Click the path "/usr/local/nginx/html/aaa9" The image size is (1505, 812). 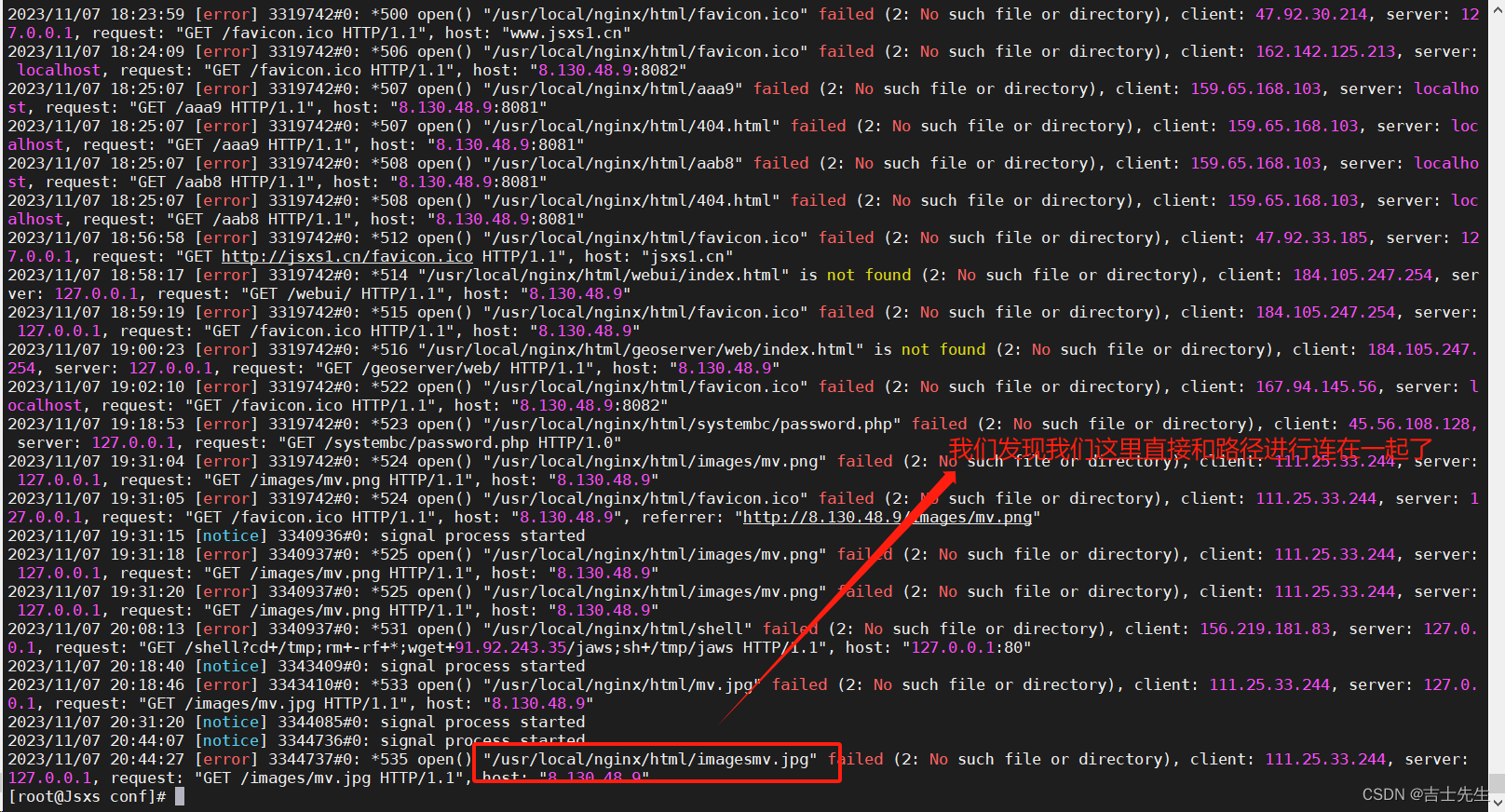[x=613, y=88]
